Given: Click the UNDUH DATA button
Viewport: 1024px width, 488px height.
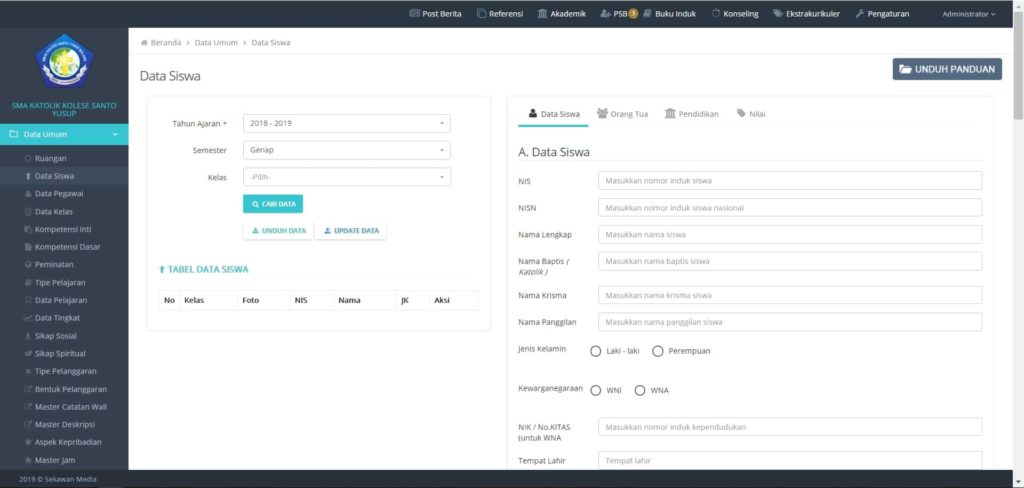Looking at the screenshot, I should click(279, 231).
